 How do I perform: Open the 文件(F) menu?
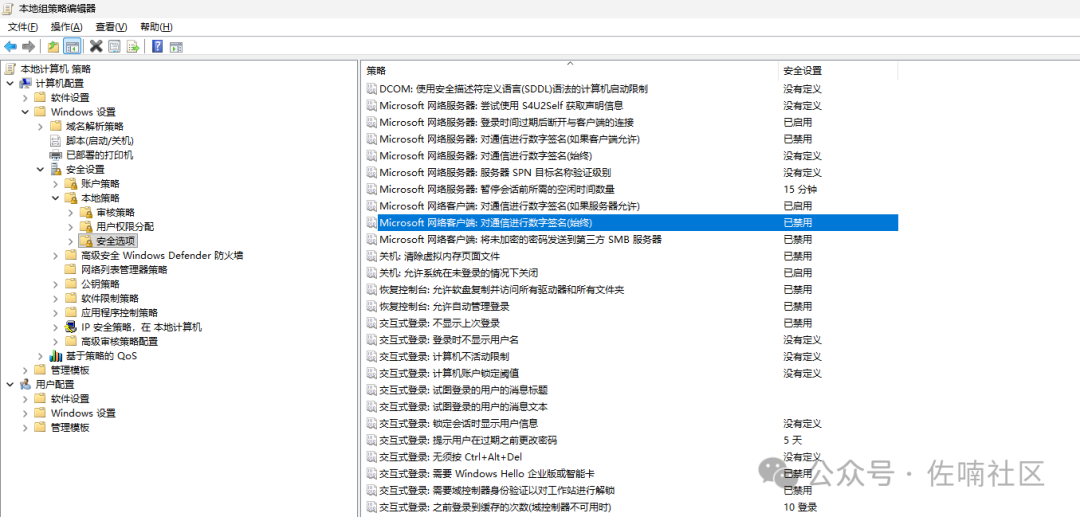coord(23,27)
